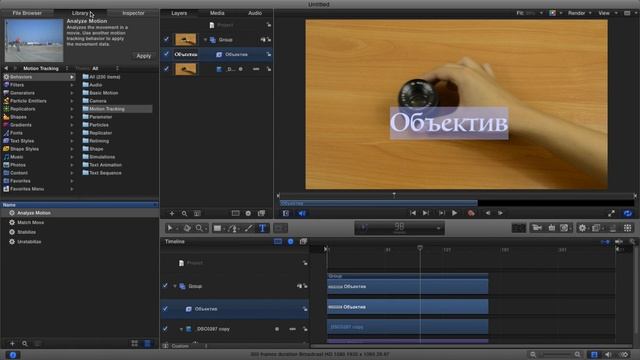
Task: Search layers with the magnifier icon
Action: 184,213
